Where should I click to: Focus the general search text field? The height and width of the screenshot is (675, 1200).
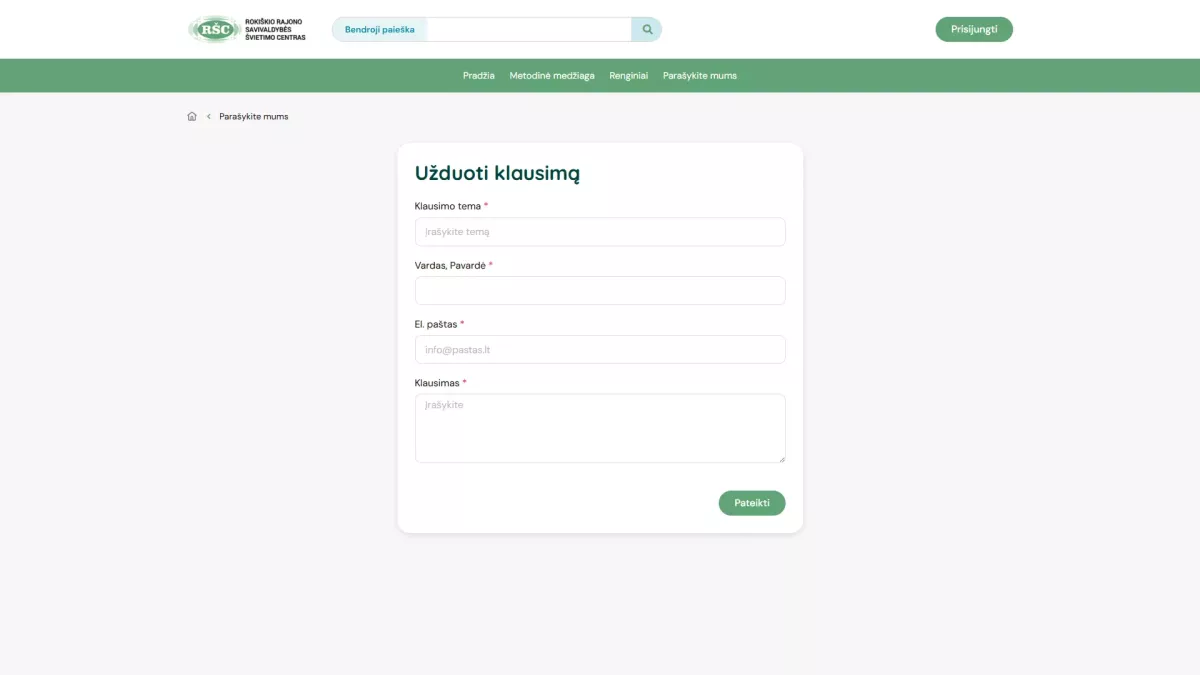[528, 30]
